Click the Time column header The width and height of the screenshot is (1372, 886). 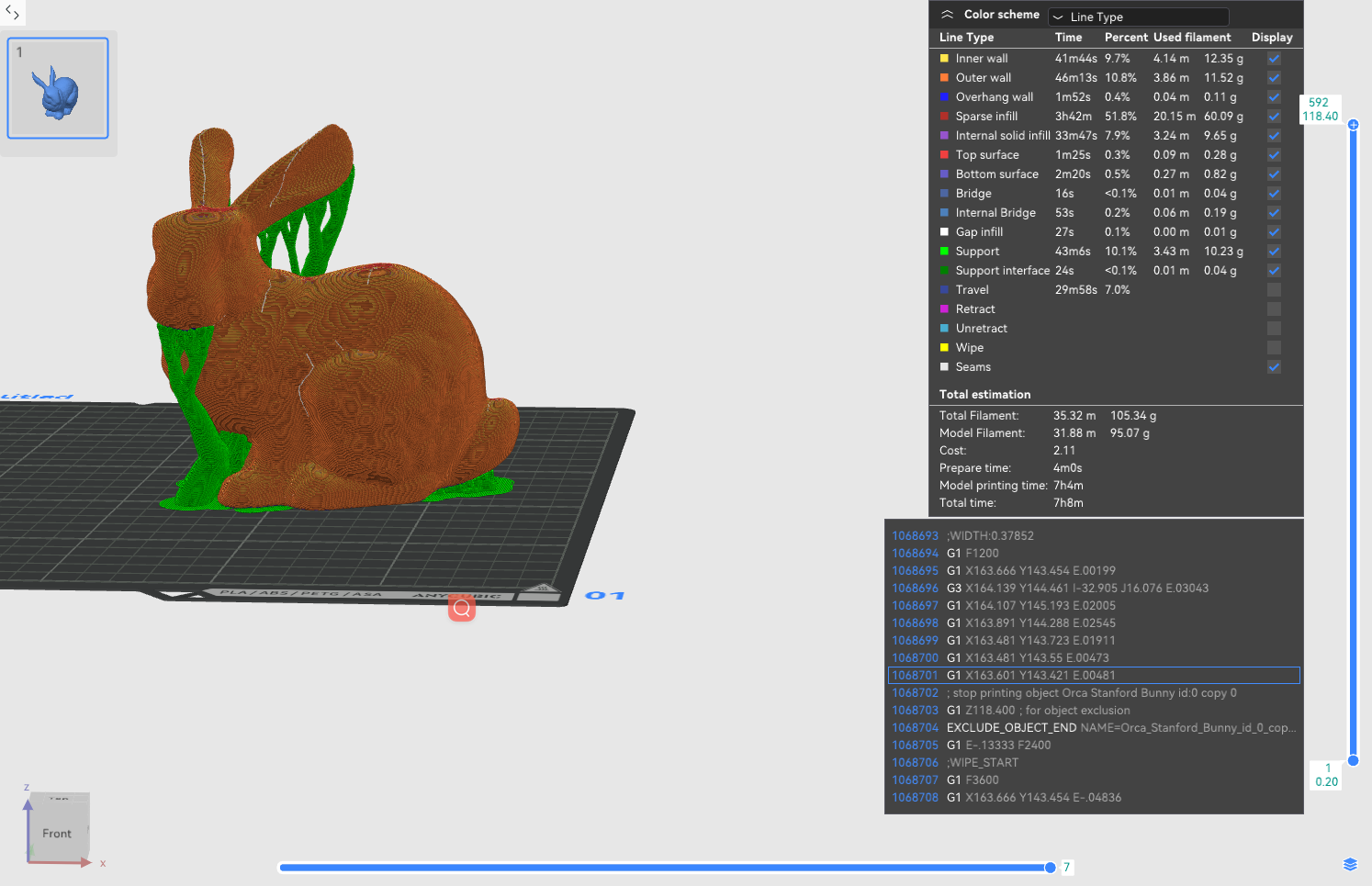coord(1068,38)
